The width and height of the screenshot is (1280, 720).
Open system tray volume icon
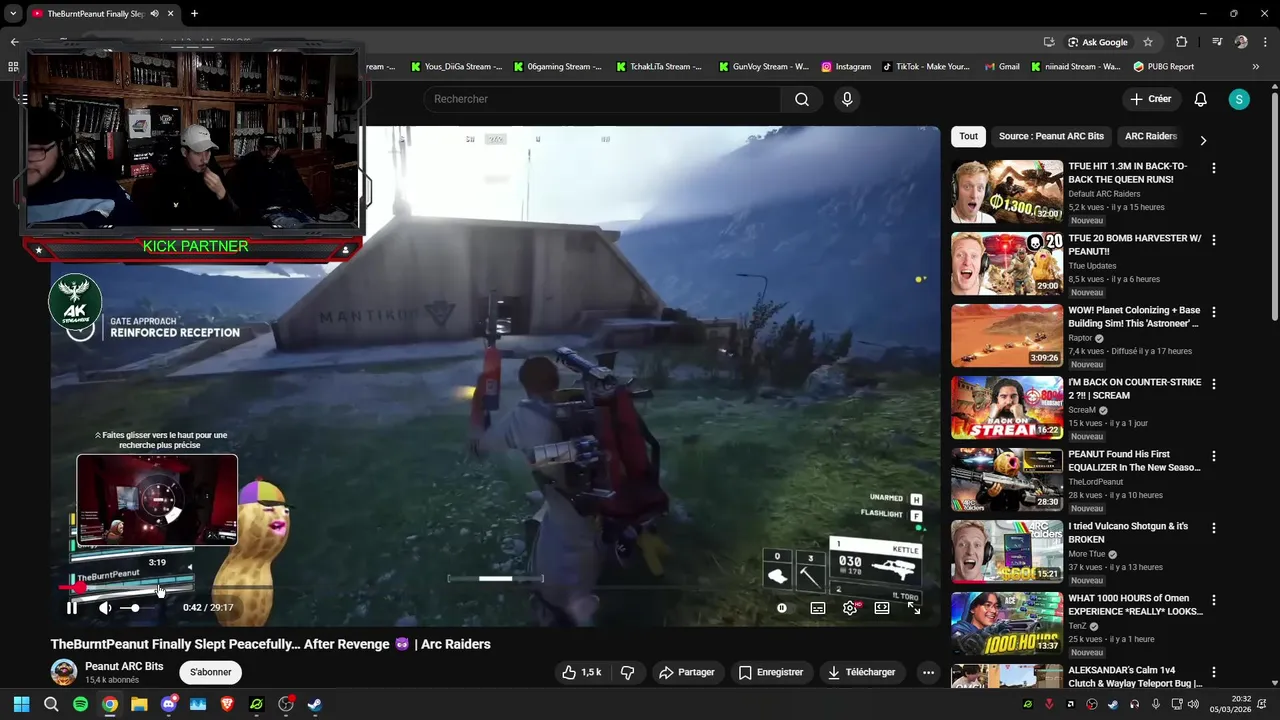click(x=1193, y=704)
